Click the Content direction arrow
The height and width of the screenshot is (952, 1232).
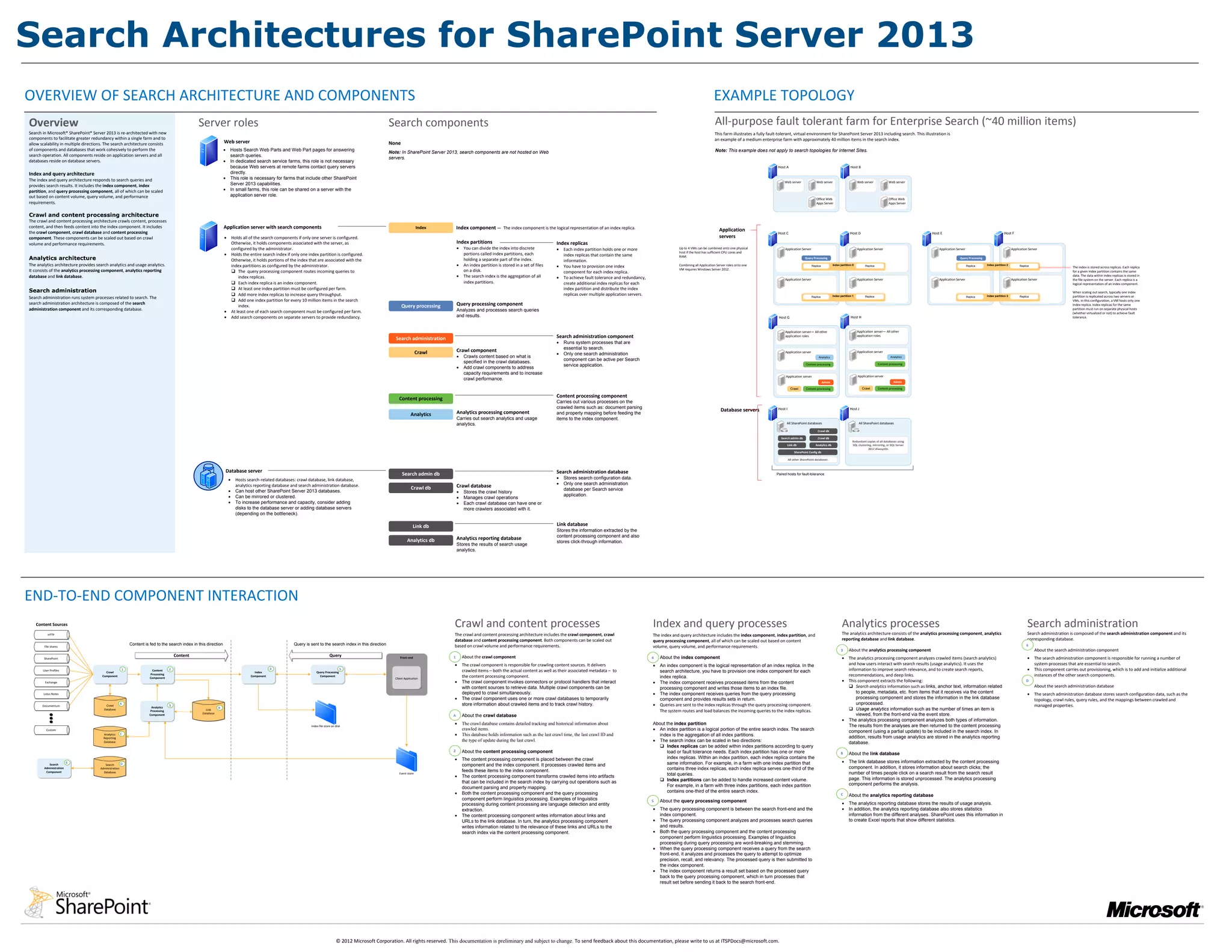181,656
